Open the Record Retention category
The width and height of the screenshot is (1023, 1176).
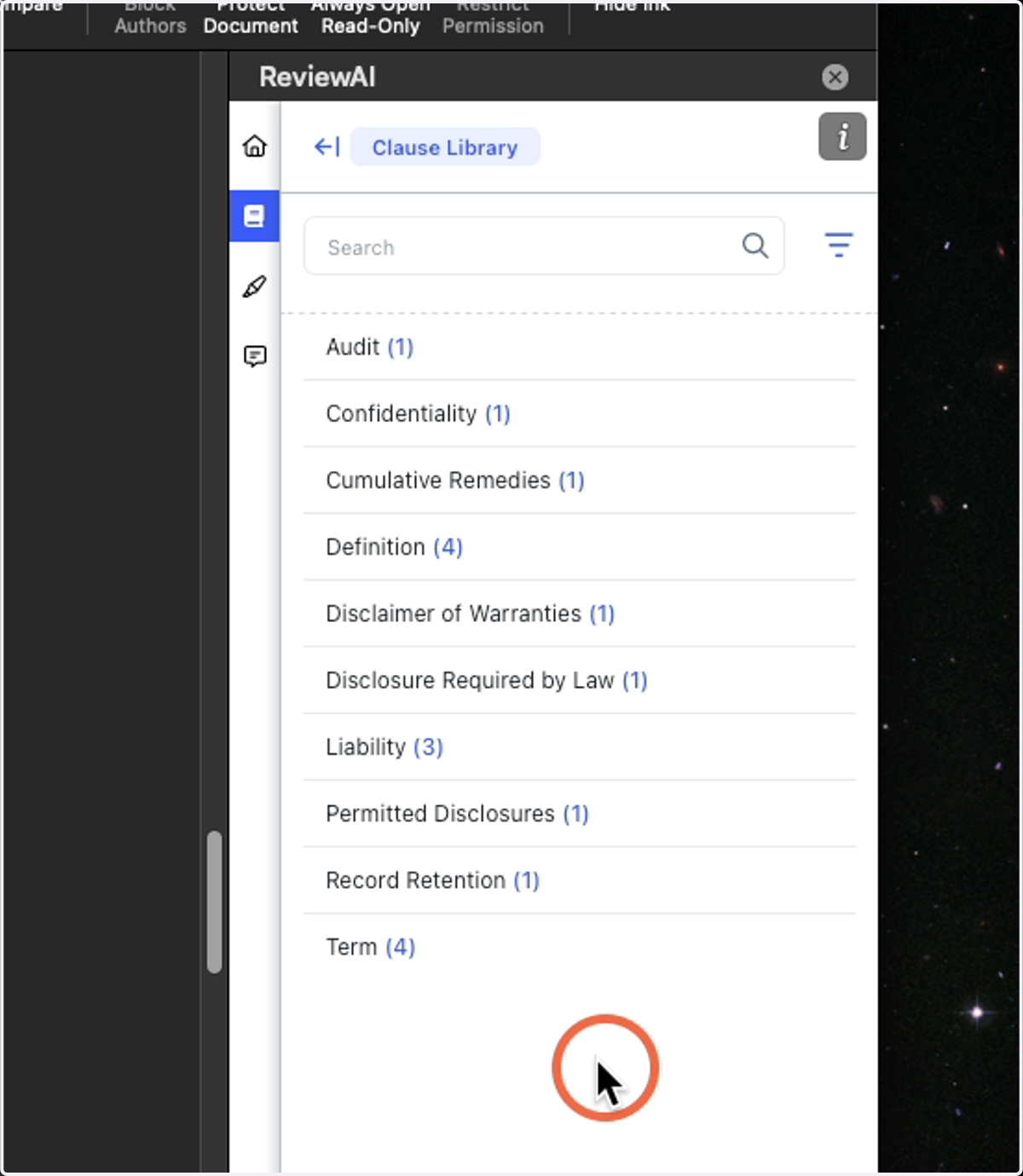580,880
